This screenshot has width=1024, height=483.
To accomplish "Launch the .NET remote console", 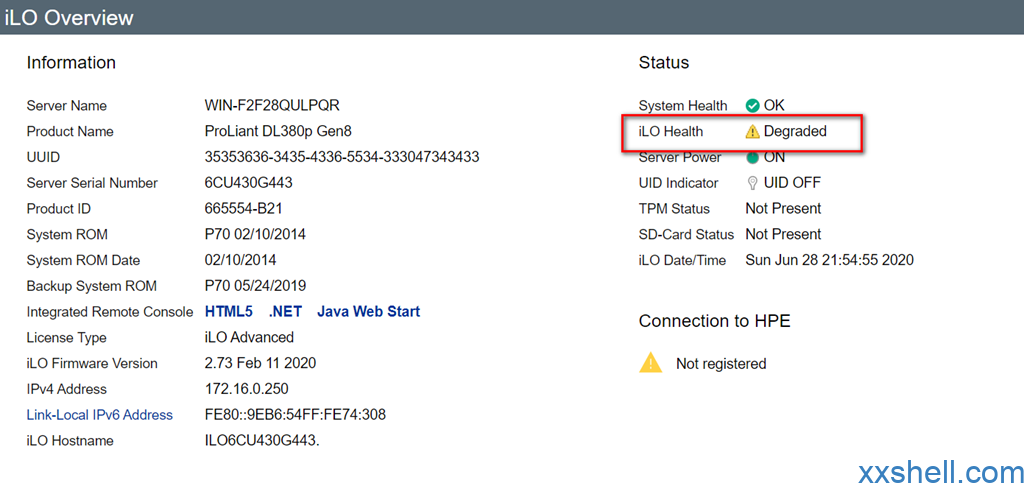I will click(285, 311).
